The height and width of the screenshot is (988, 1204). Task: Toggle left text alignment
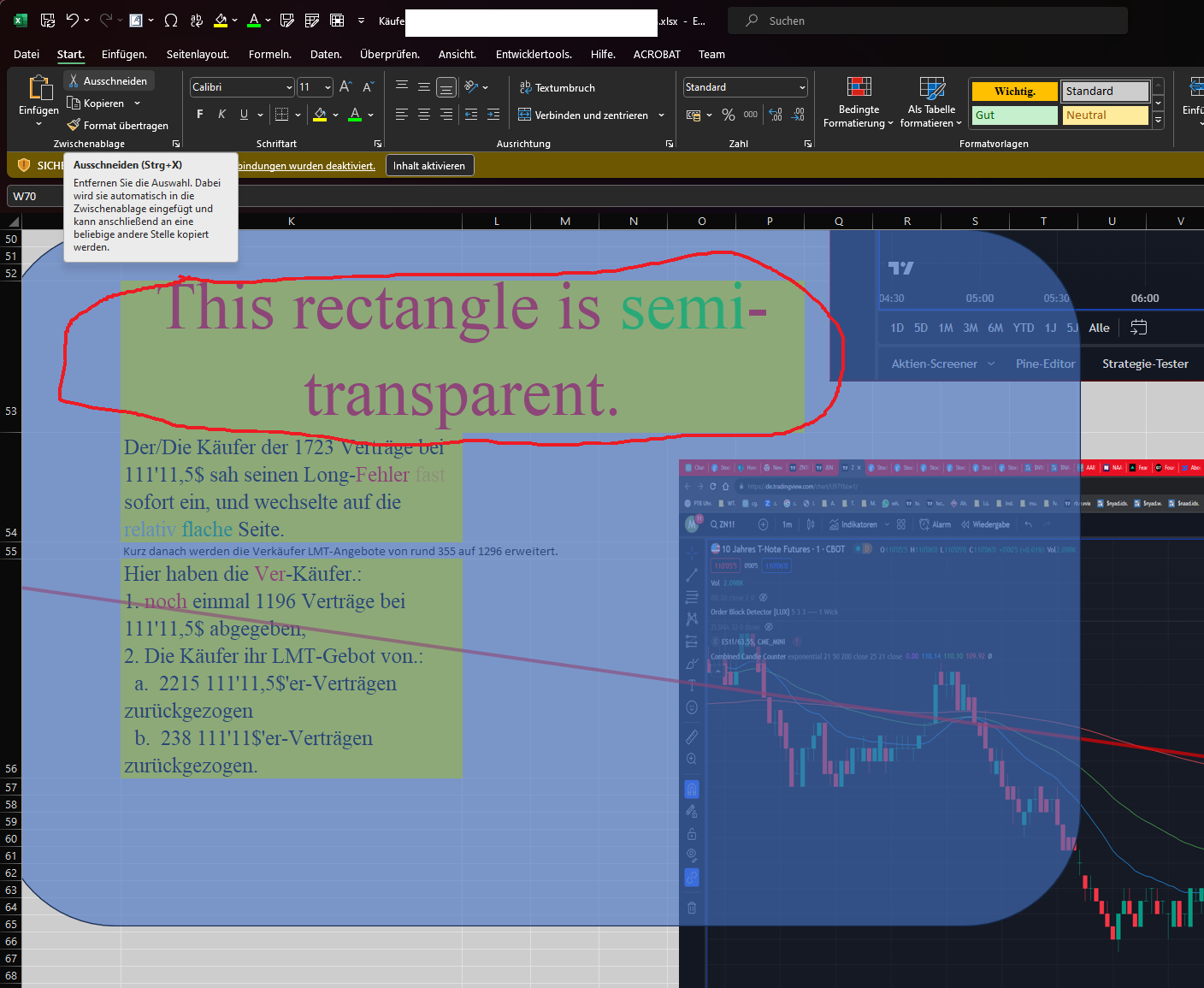coord(402,115)
